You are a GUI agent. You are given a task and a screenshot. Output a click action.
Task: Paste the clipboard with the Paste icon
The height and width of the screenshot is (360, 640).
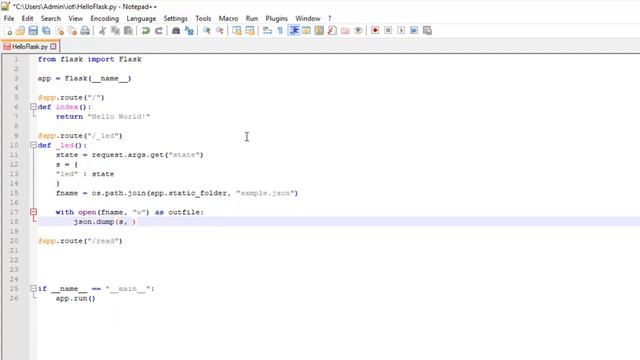(x=128, y=31)
